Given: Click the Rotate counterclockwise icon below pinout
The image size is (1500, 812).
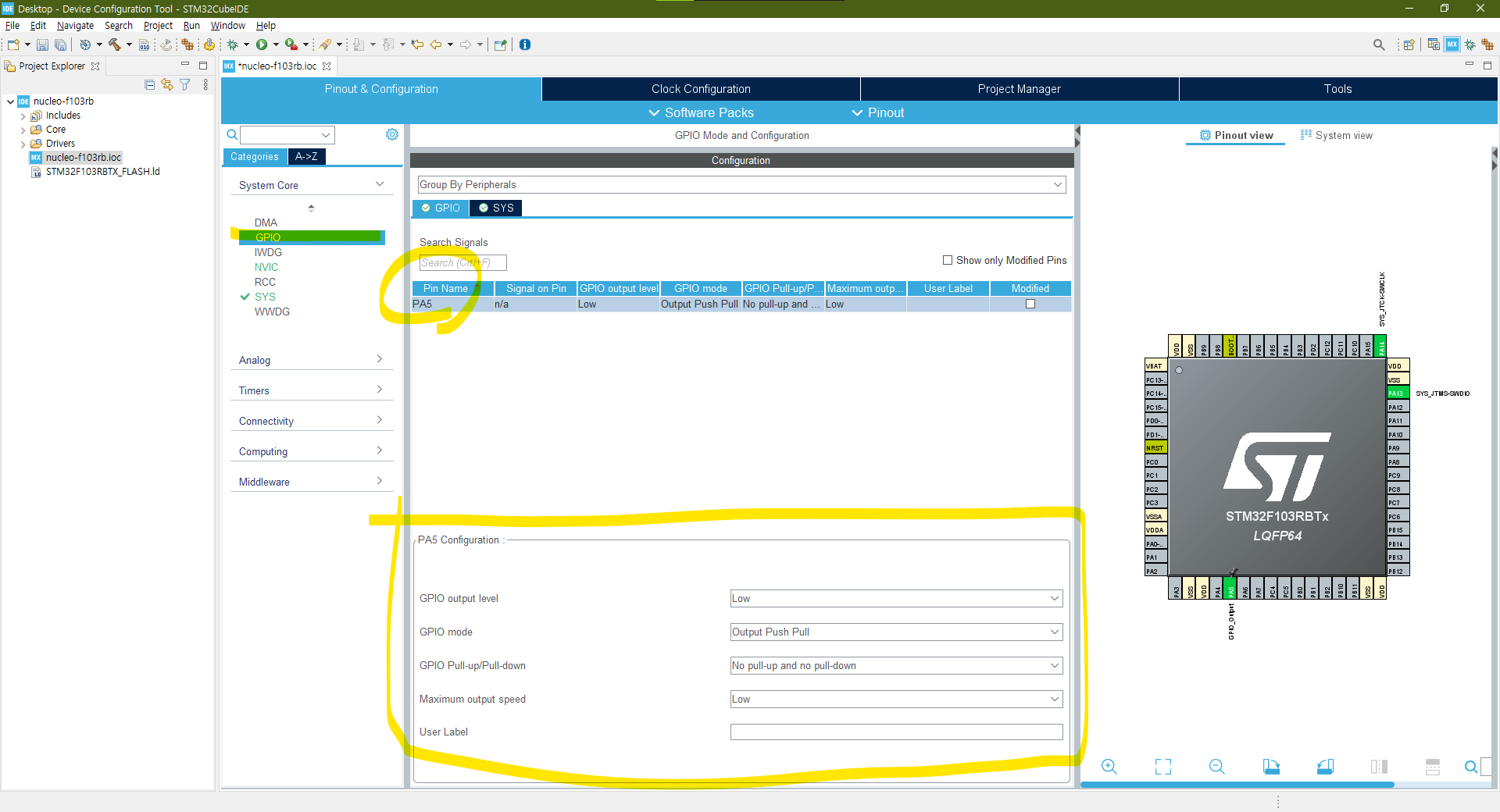Looking at the screenshot, I should pos(1325,767).
